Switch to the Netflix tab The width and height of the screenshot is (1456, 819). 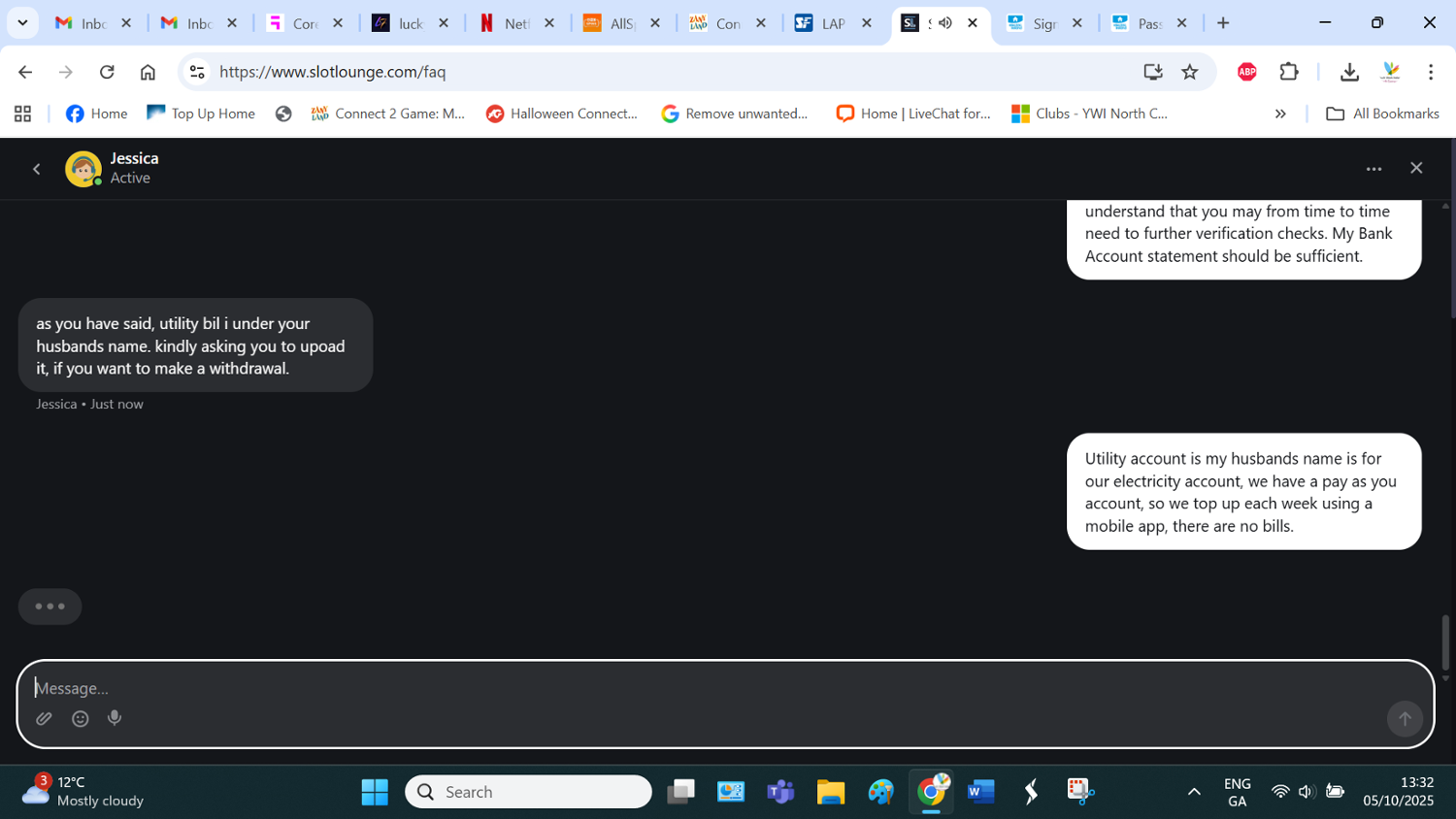[505, 23]
